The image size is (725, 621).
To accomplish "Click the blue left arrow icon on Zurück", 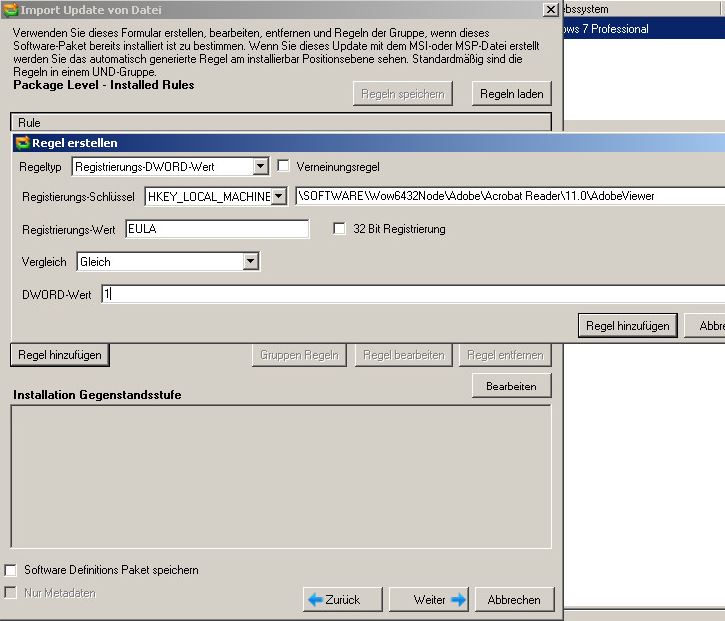I will tap(315, 600).
